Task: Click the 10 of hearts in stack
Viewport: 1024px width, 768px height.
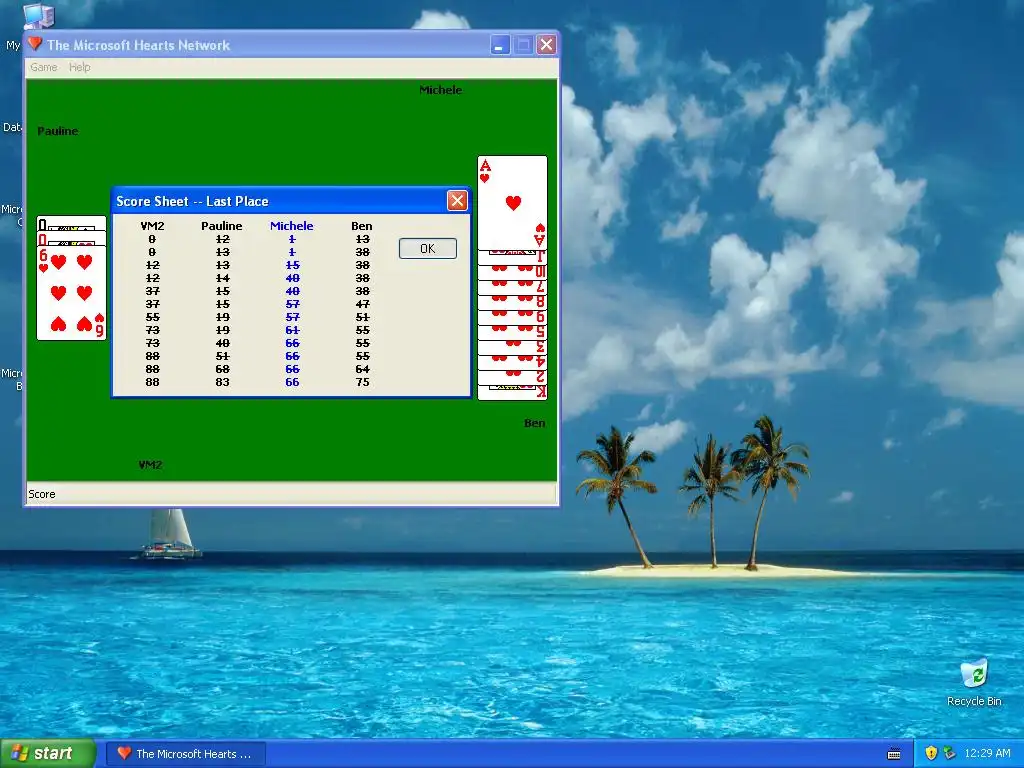Action: 513,272
